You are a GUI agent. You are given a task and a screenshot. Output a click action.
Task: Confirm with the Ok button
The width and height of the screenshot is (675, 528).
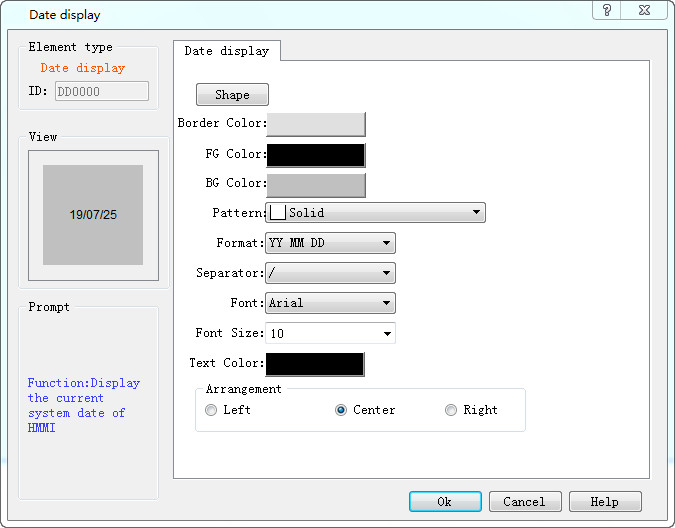[445, 502]
